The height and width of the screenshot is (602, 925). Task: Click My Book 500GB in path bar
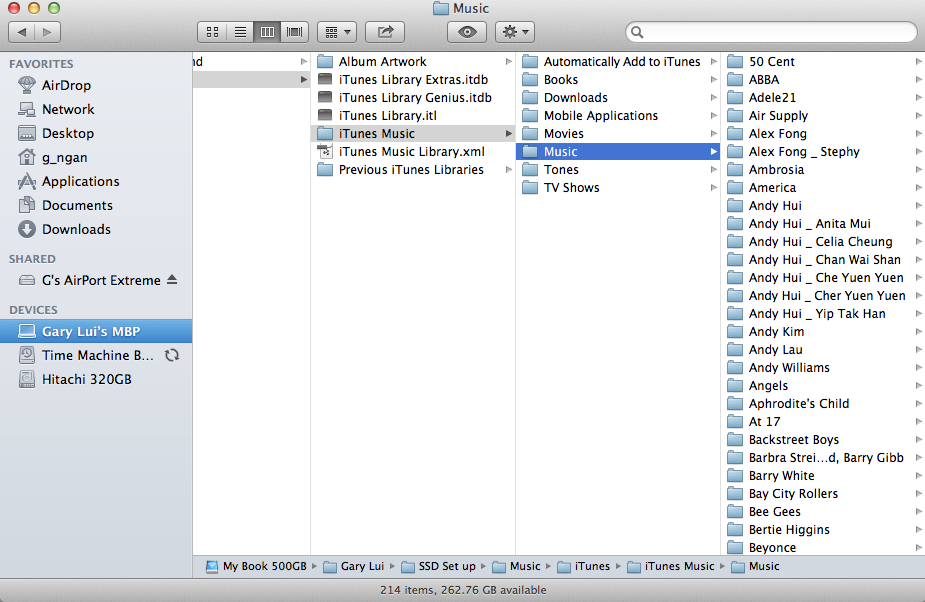(x=256, y=567)
